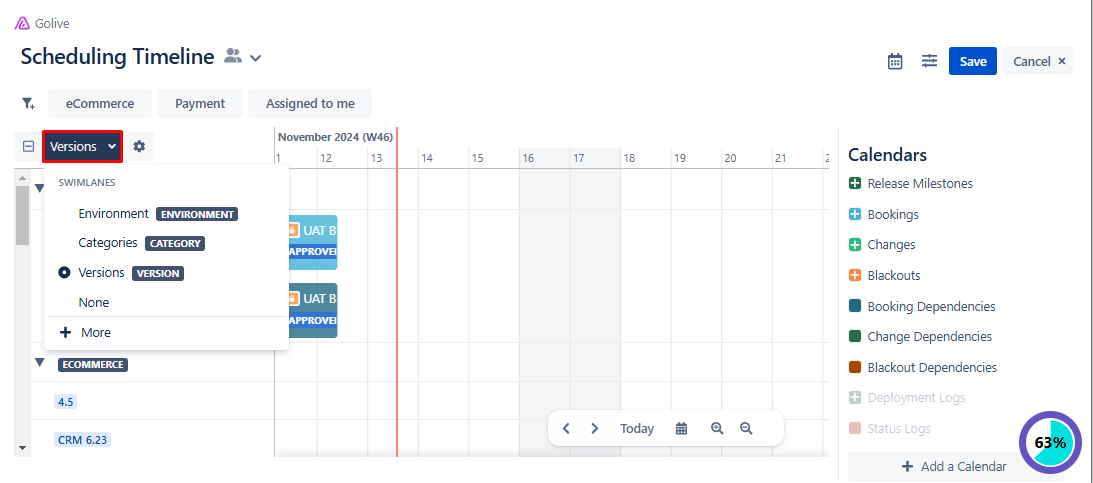Viewport: 1093px width, 483px height.
Task: Go to previous timeline period
Action: (566, 428)
